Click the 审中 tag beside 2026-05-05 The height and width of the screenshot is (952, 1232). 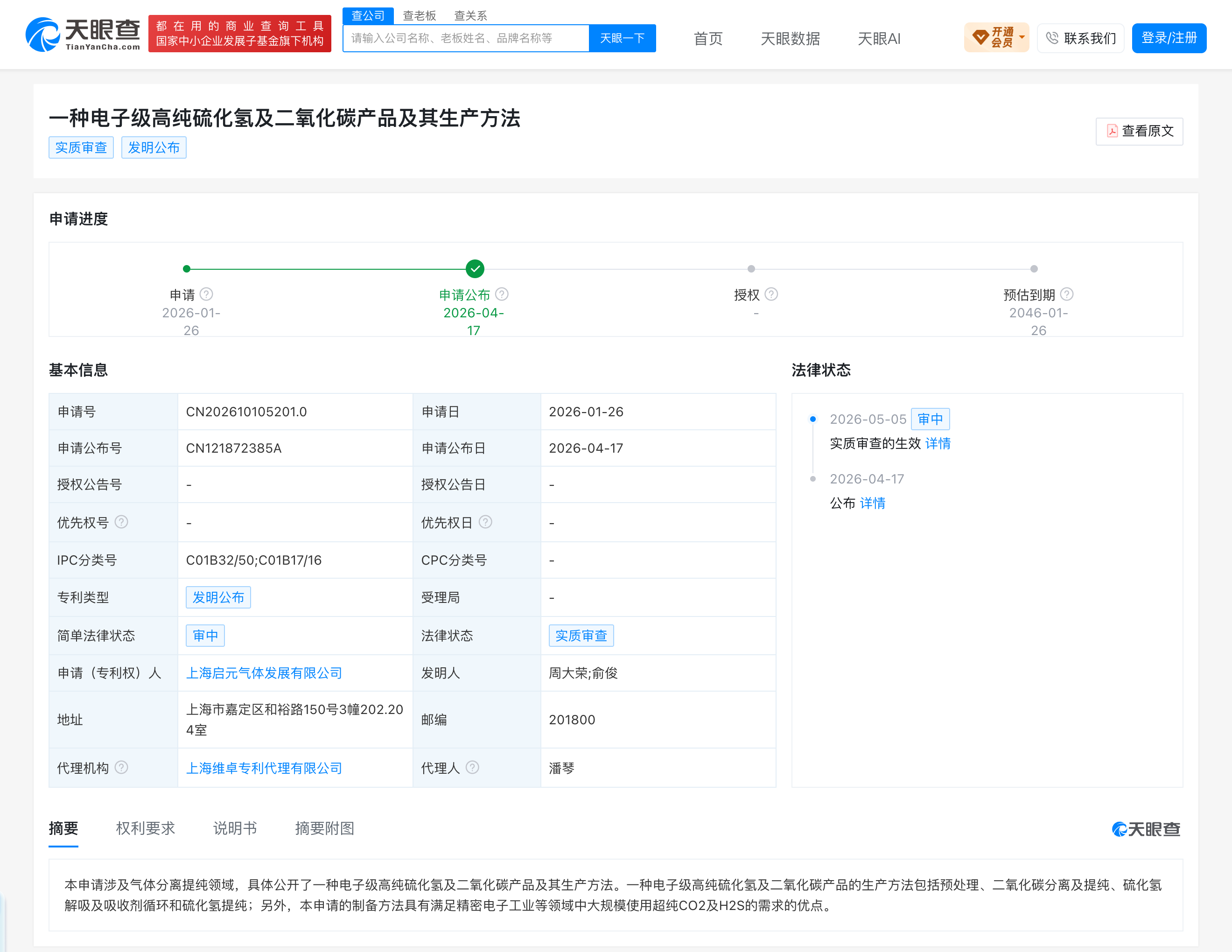pyautogui.click(x=930, y=419)
